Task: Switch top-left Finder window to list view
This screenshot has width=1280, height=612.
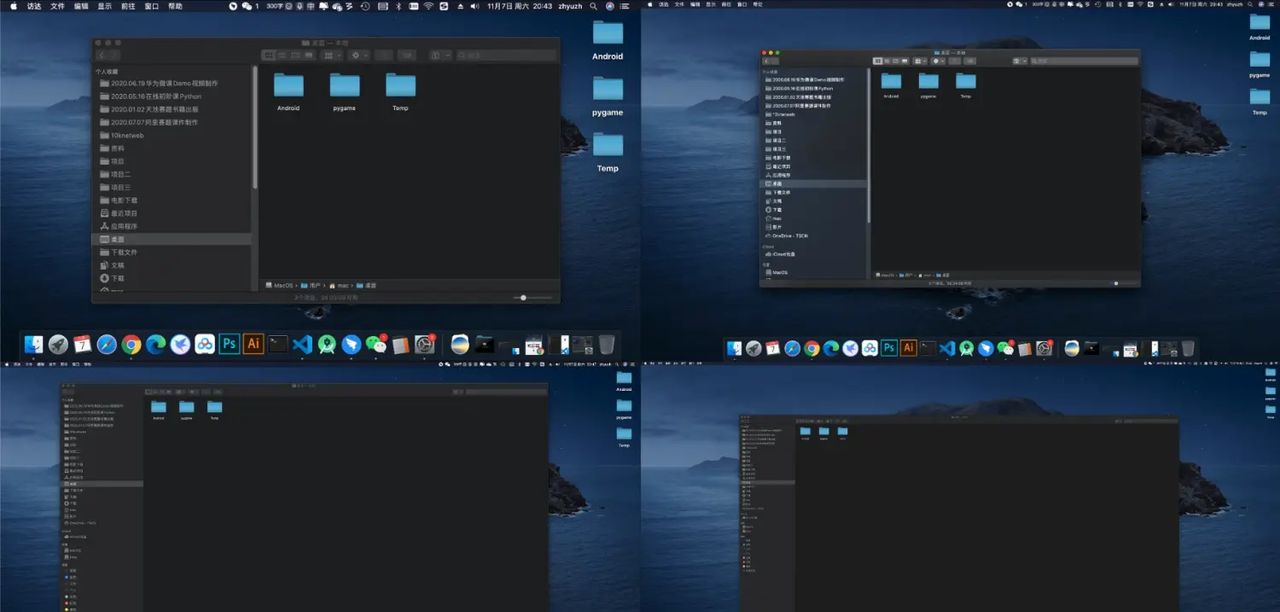Action: [x=281, y=55]
